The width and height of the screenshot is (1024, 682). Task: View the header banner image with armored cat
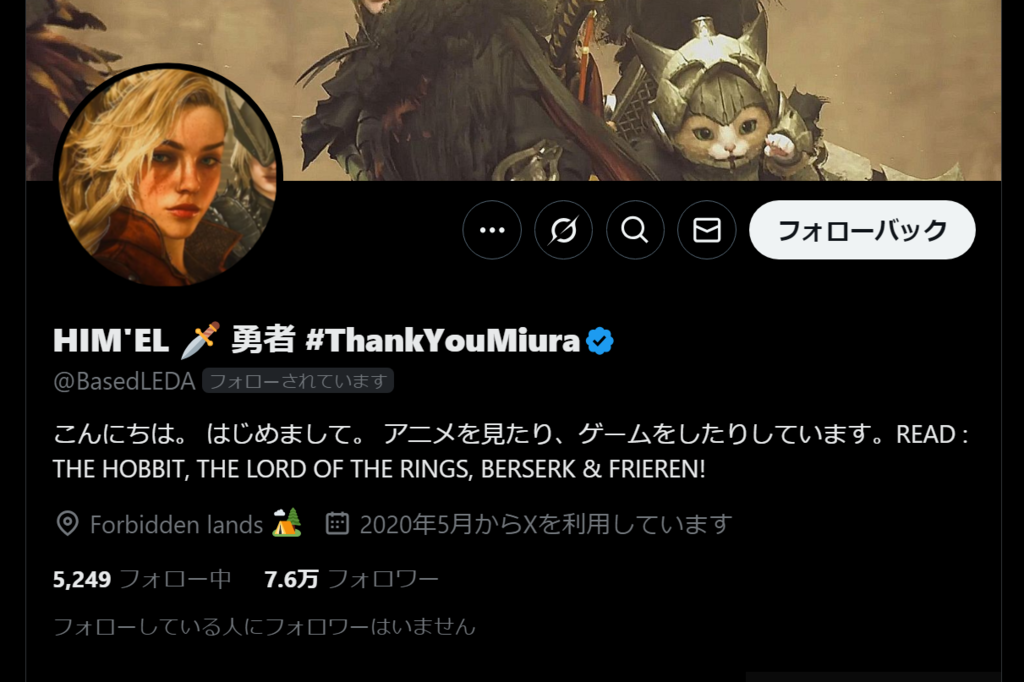click(513, 90)
